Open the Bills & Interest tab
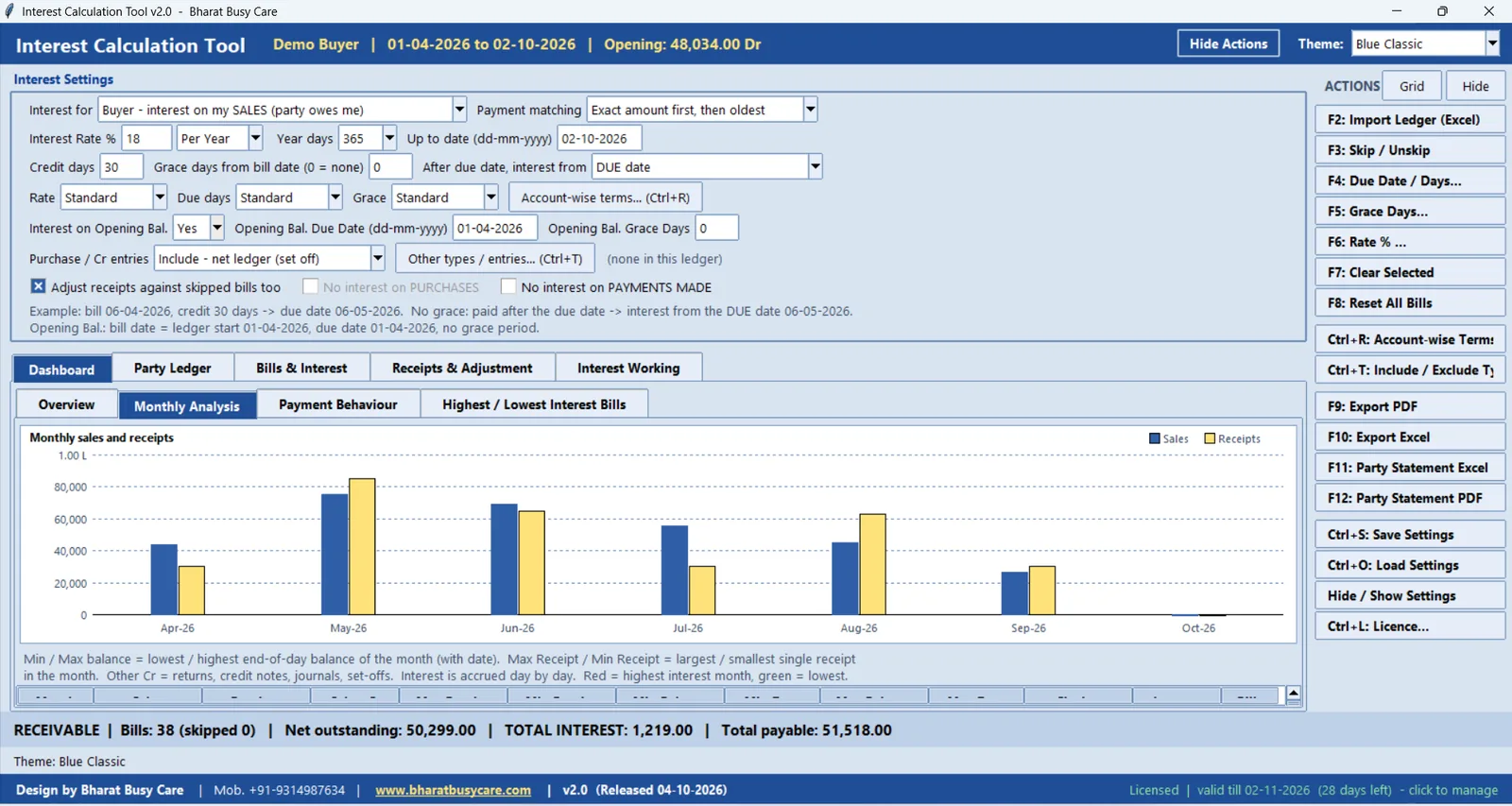 click(x=301, y=369)
